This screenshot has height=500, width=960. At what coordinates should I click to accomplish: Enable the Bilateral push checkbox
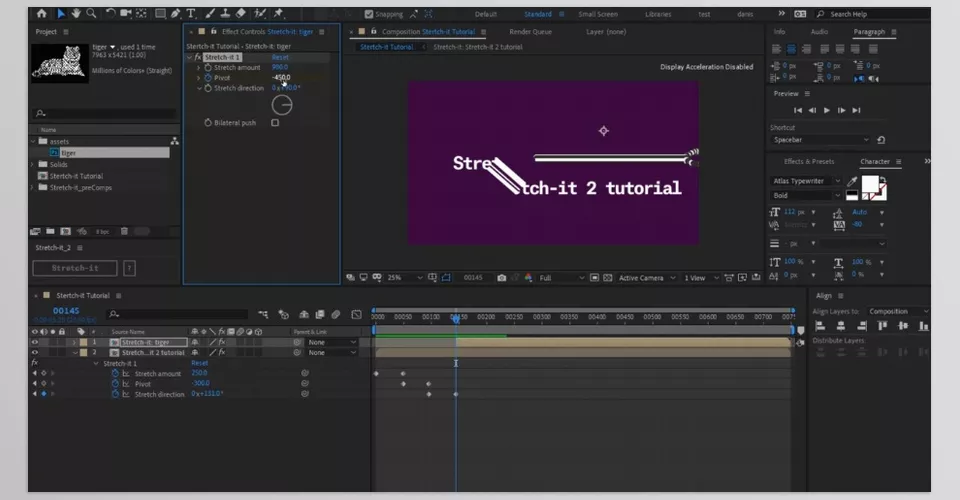pos(275,123)
